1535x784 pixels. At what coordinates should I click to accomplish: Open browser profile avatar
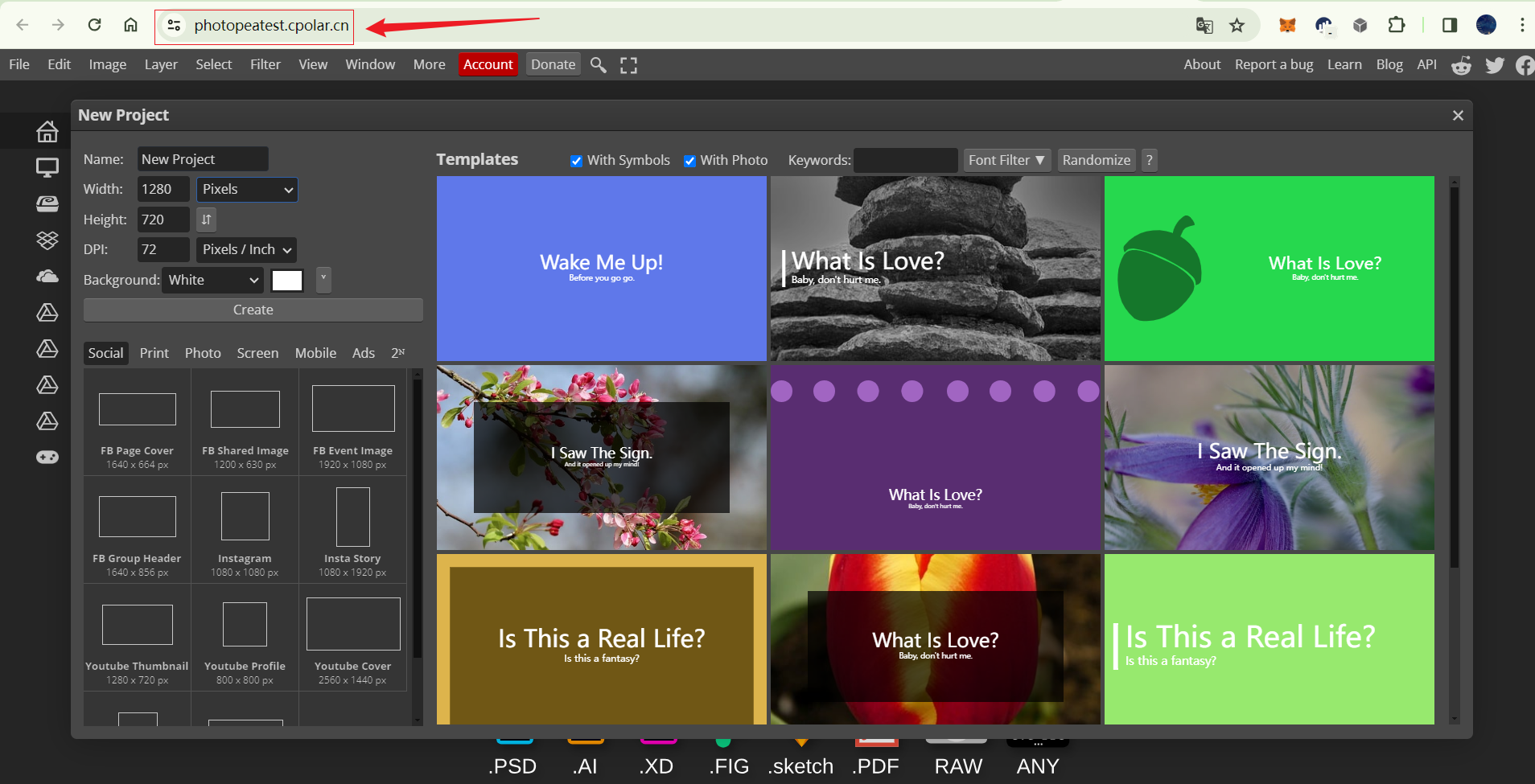[x=1486, y=25]
